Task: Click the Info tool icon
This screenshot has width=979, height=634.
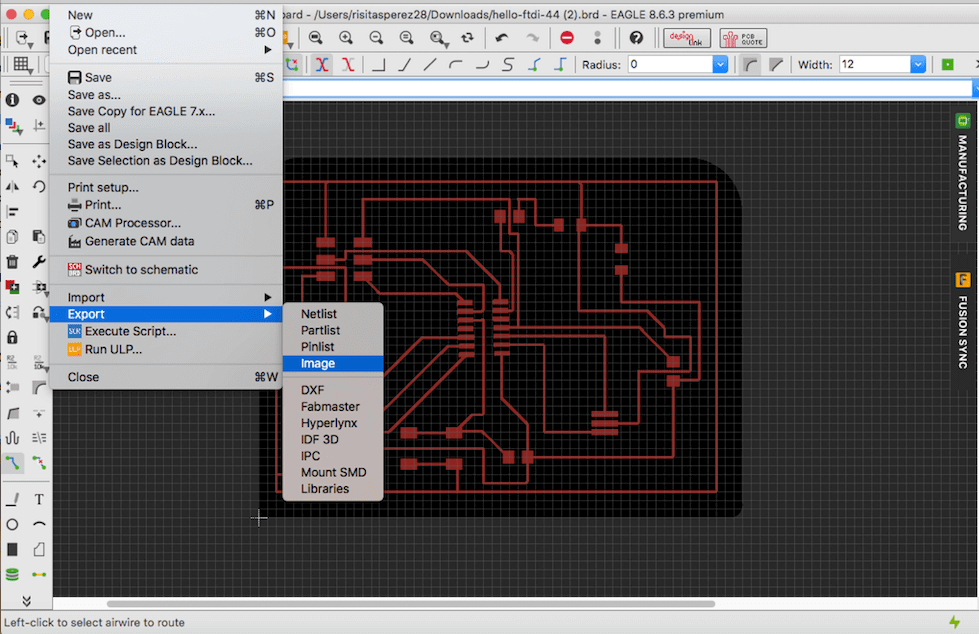Action: (12, 100)
